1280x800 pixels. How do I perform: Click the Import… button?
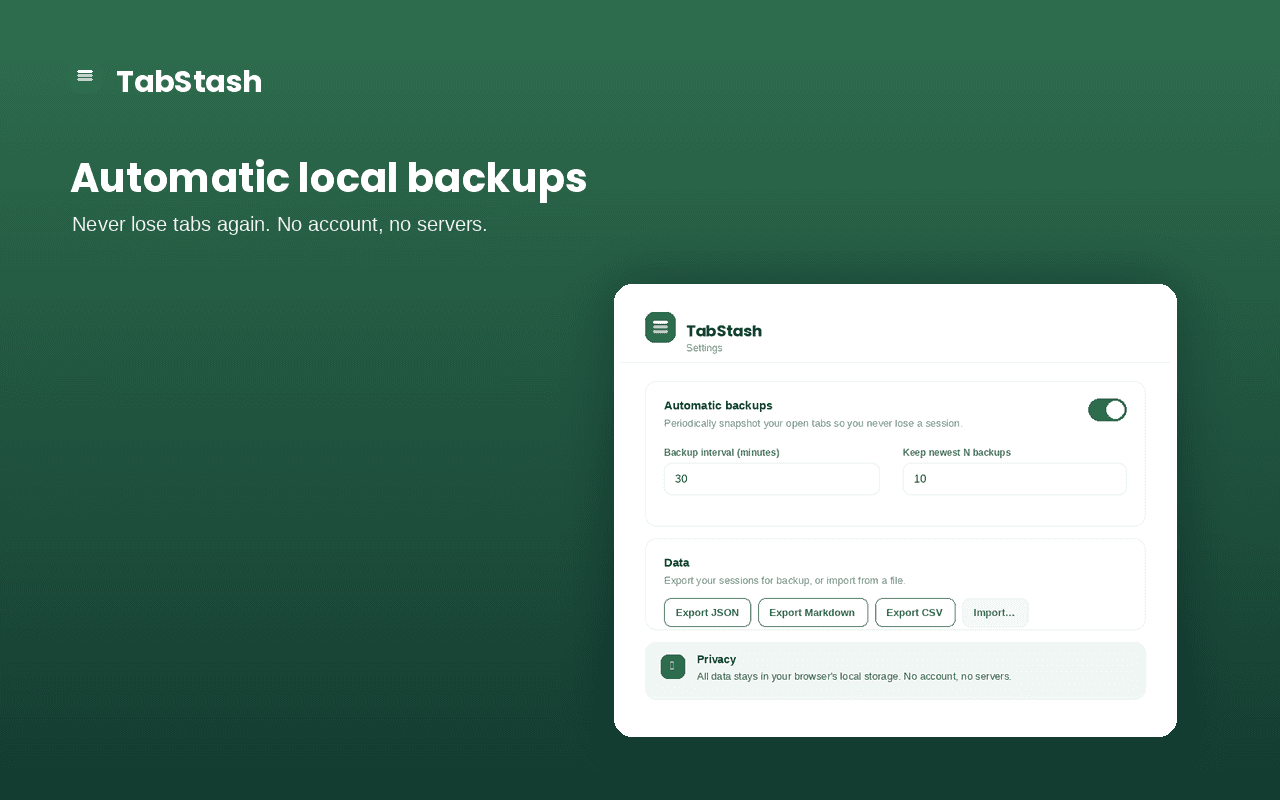click(995, 613)
